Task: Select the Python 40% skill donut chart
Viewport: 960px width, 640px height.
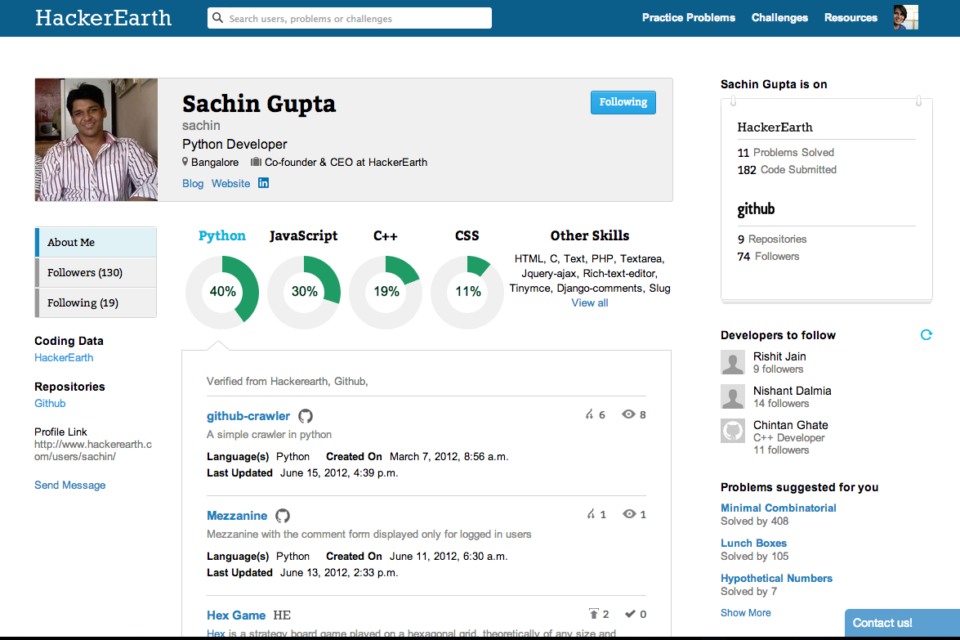Action: pyautogui.click(x=222, y=291)
